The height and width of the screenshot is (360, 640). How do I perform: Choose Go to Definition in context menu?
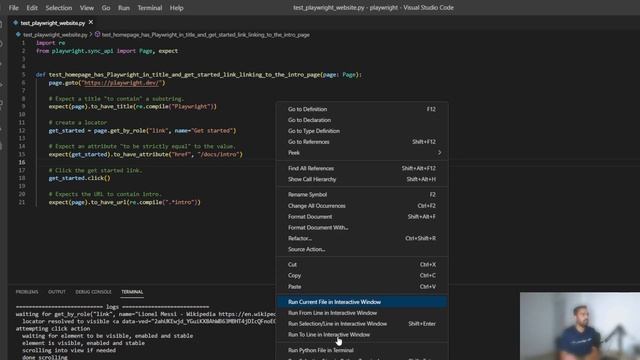[x=362, y=109]
